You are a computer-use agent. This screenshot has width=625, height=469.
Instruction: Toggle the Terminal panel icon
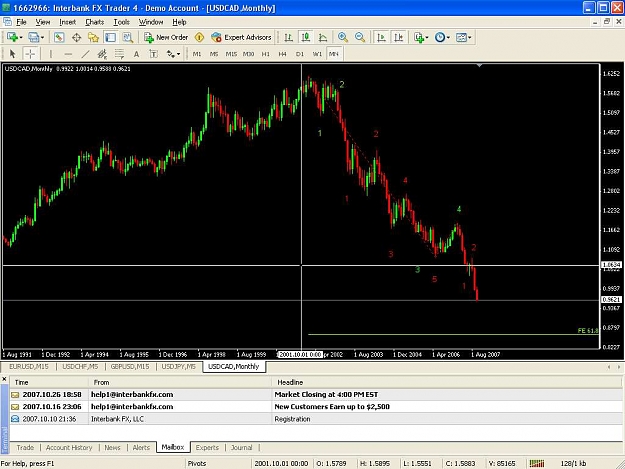click(110, 37)
